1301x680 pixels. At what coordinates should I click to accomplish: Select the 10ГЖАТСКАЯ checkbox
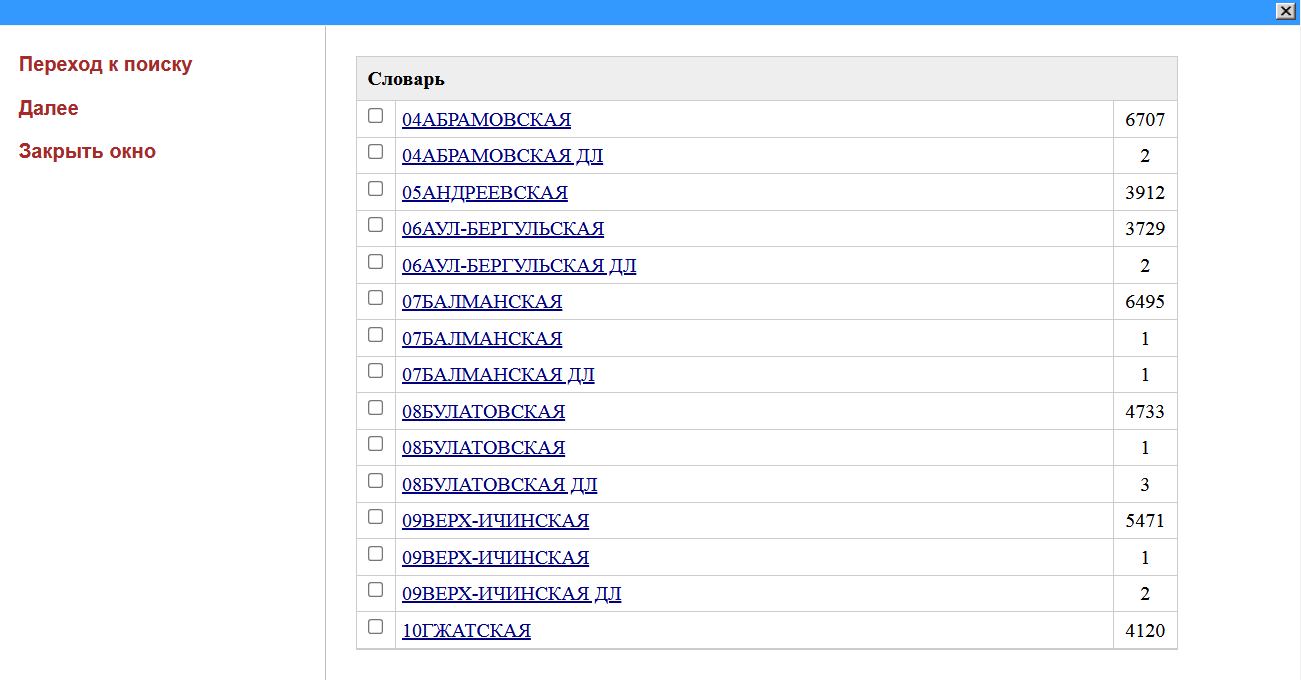click(376, 627)
